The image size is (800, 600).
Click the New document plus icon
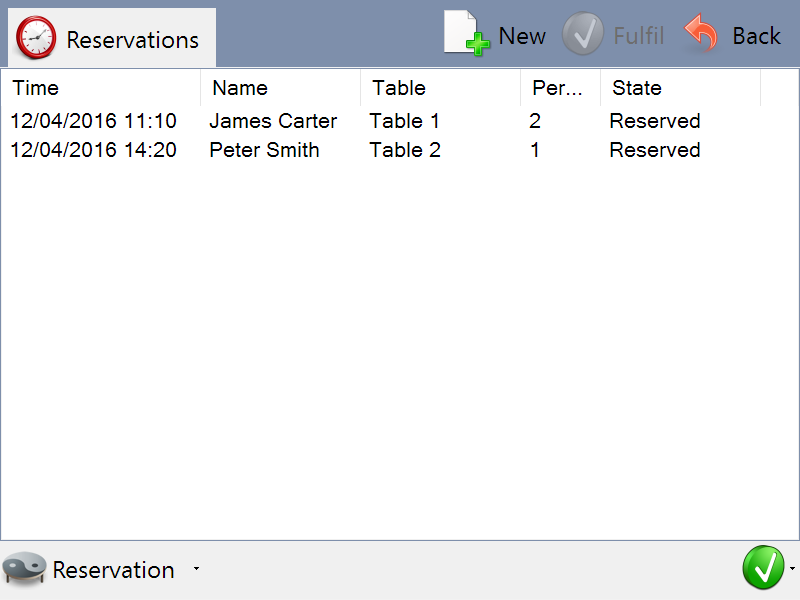[x=466, y=34]
